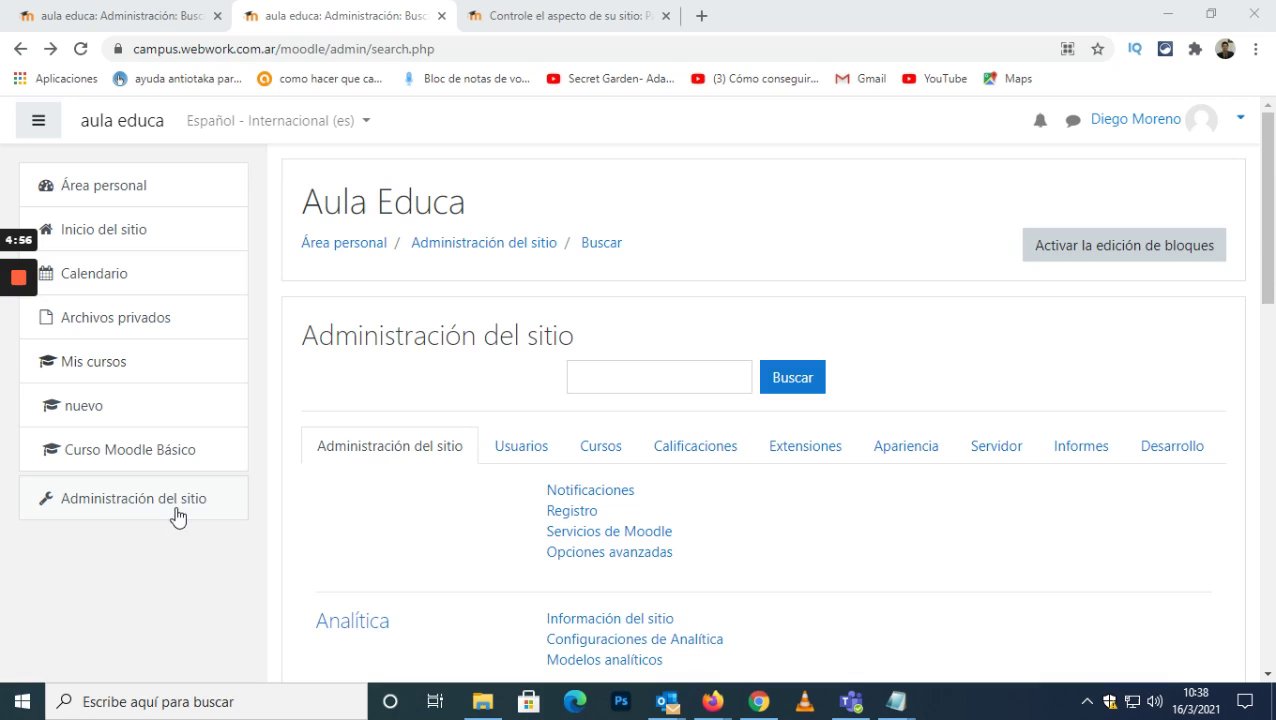Image resolution: width=1276 pixels, height=720 pixels.
Task: Open Área personal in the sidebar
Action: point(134,185)
